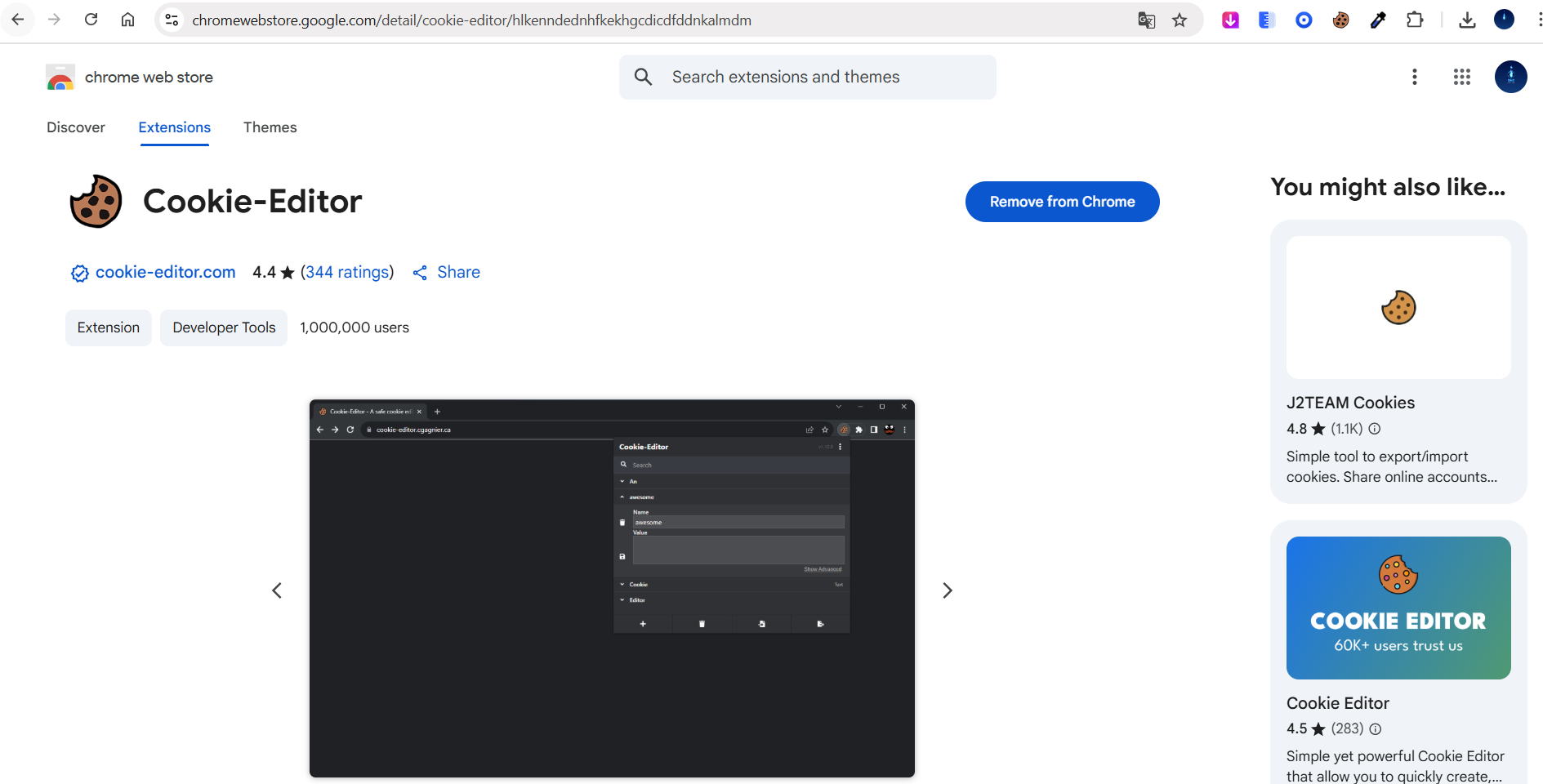Reload the current page
This screenshot has height=784, width=1543.
point(91,20)
